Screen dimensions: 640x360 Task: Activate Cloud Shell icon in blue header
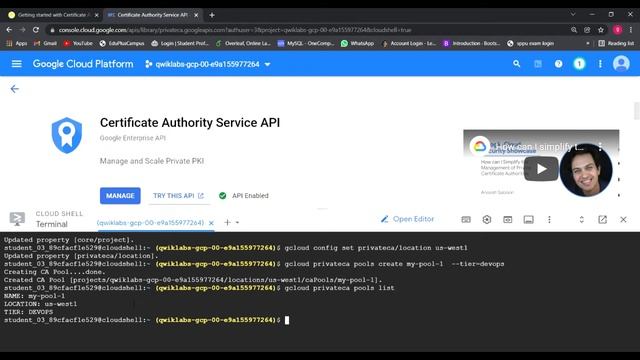538,64
